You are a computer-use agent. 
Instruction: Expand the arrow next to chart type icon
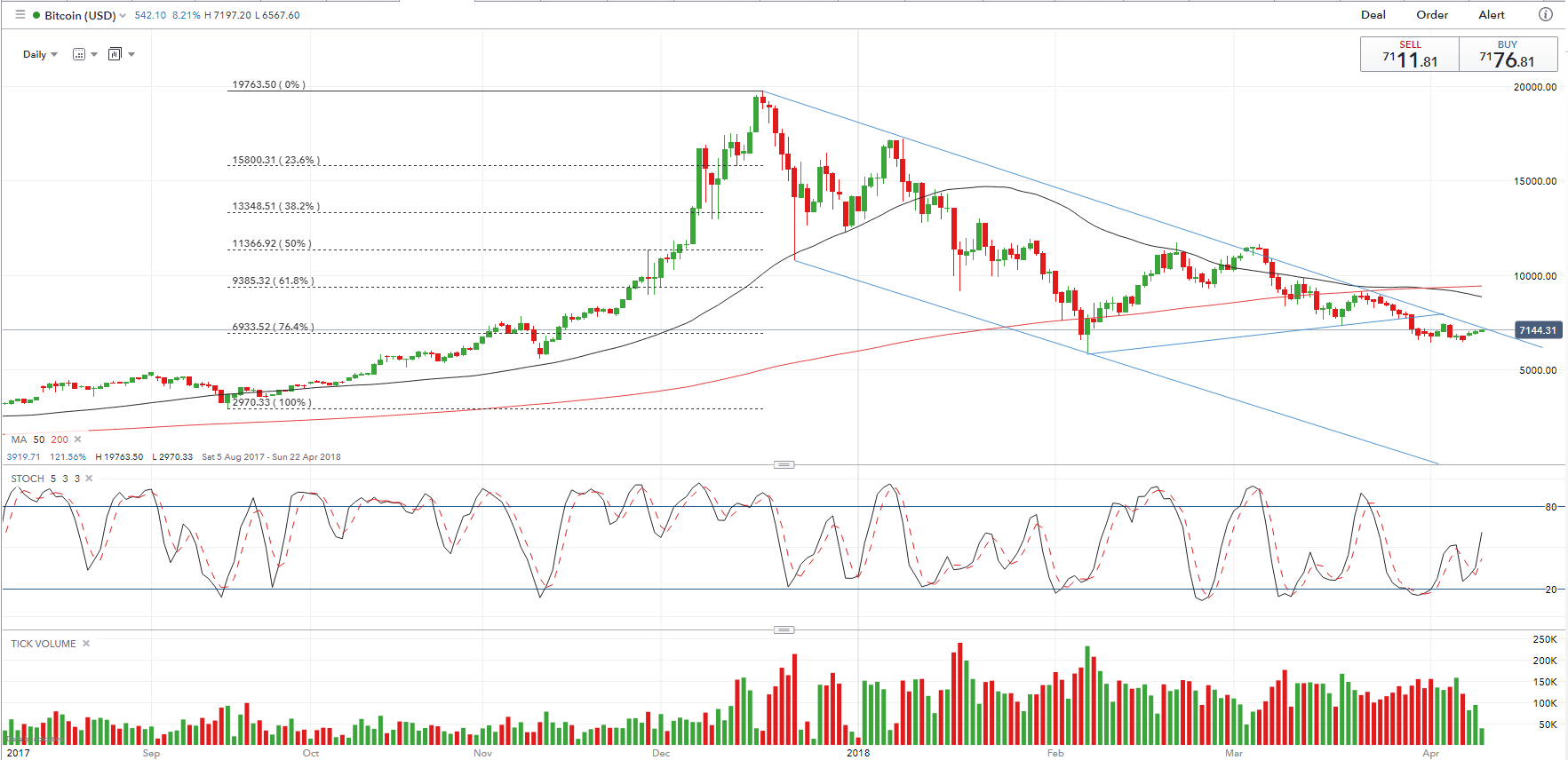[x=131, y=54]
